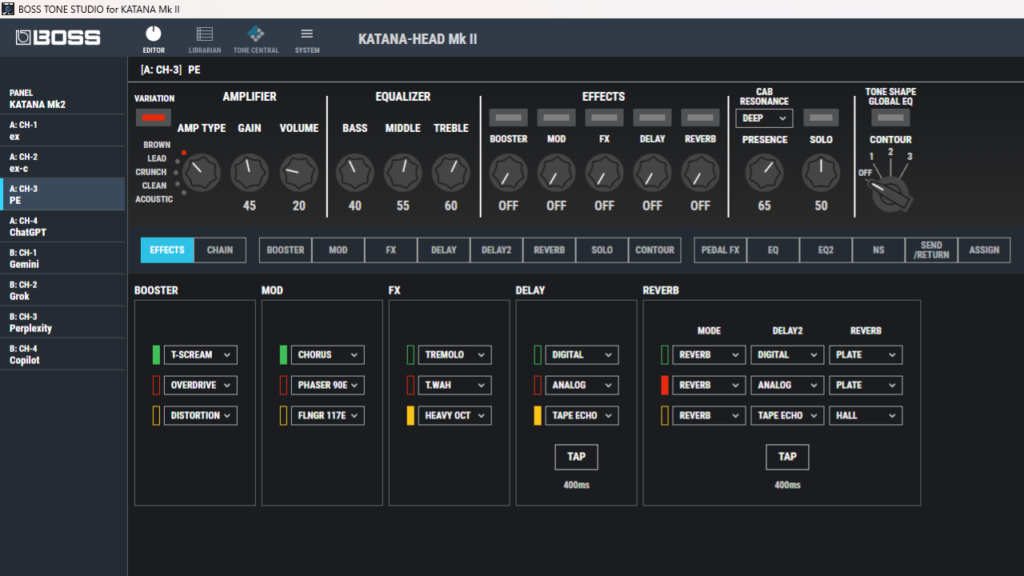The image size is (1024, 576).
Task: Select red Analog delay indicator
Action: pos(537,385)
